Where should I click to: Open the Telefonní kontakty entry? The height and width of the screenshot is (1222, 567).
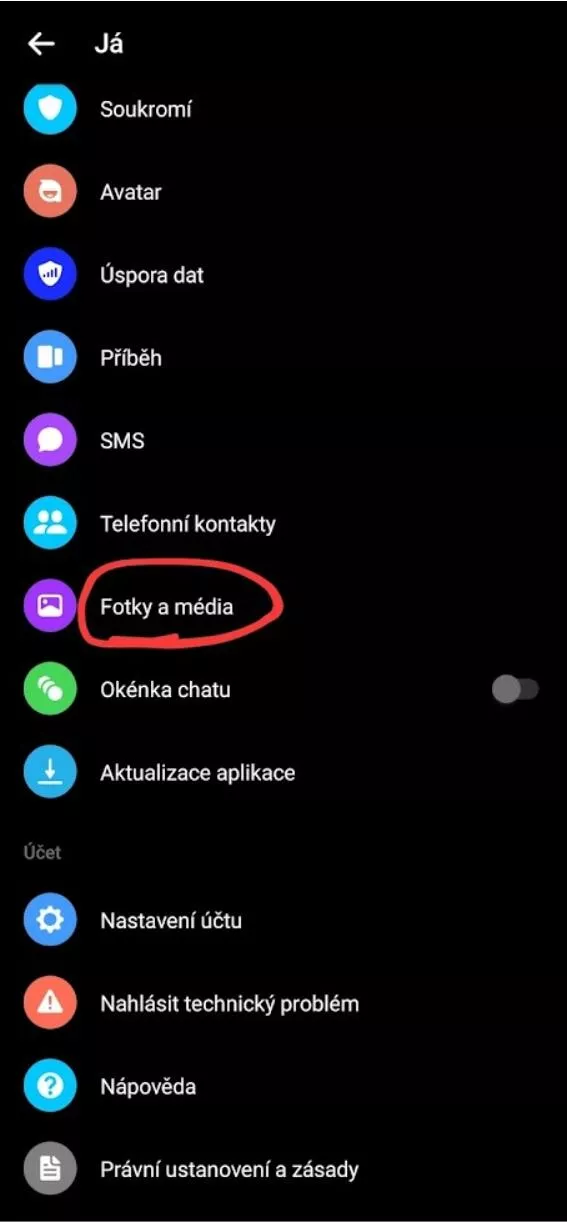click(x=283, y=524)
